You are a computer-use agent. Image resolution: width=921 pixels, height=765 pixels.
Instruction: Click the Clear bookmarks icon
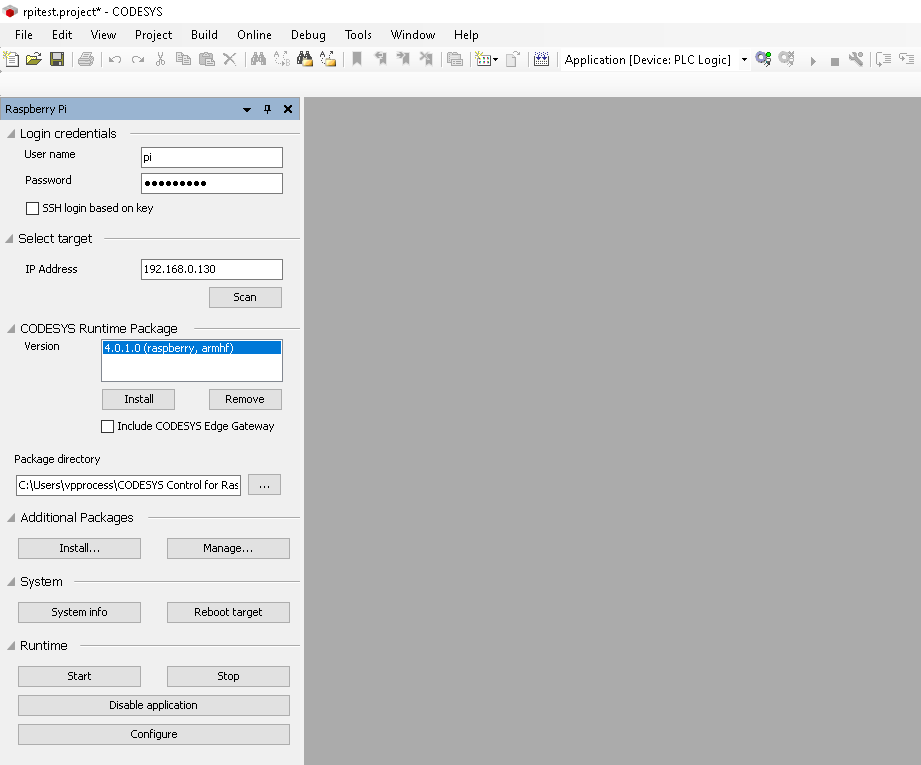click(426, 59)
